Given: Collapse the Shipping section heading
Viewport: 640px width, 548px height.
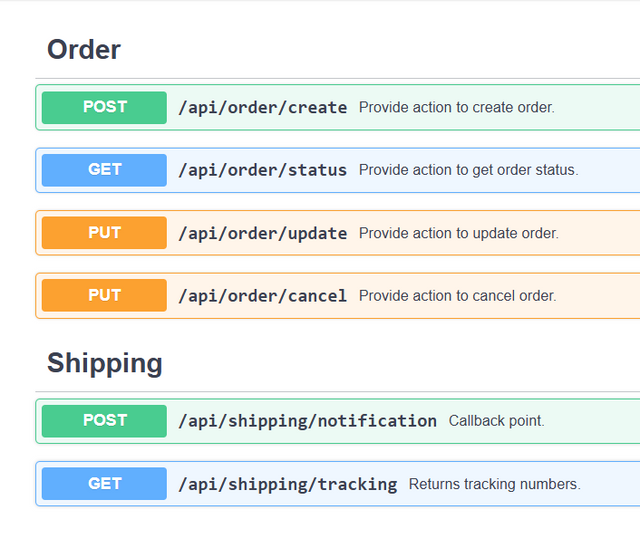Looking at the screenshot, I should tap(104, 363).
